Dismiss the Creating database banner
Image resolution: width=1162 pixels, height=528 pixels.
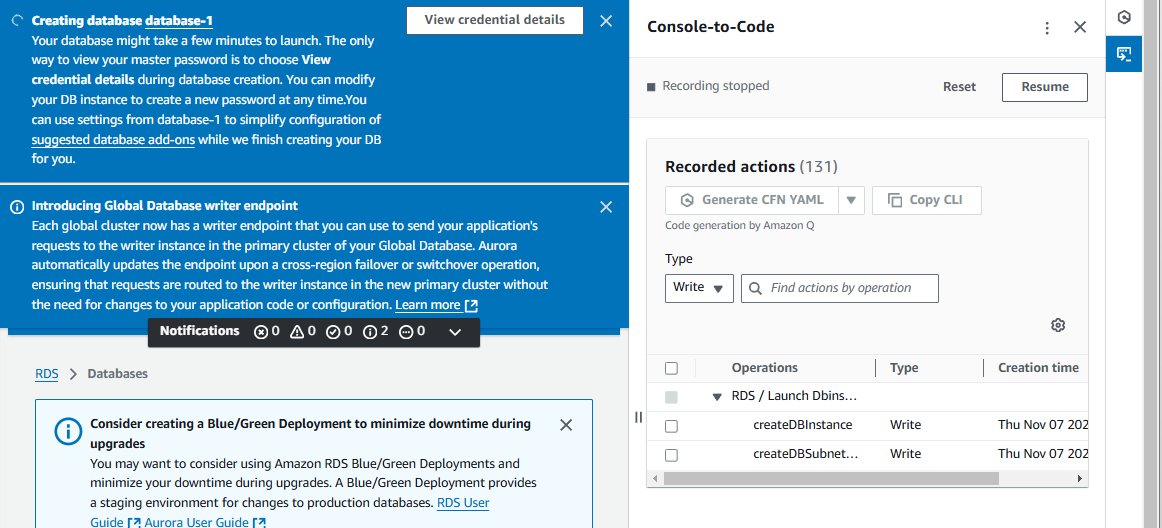(606, 21)
